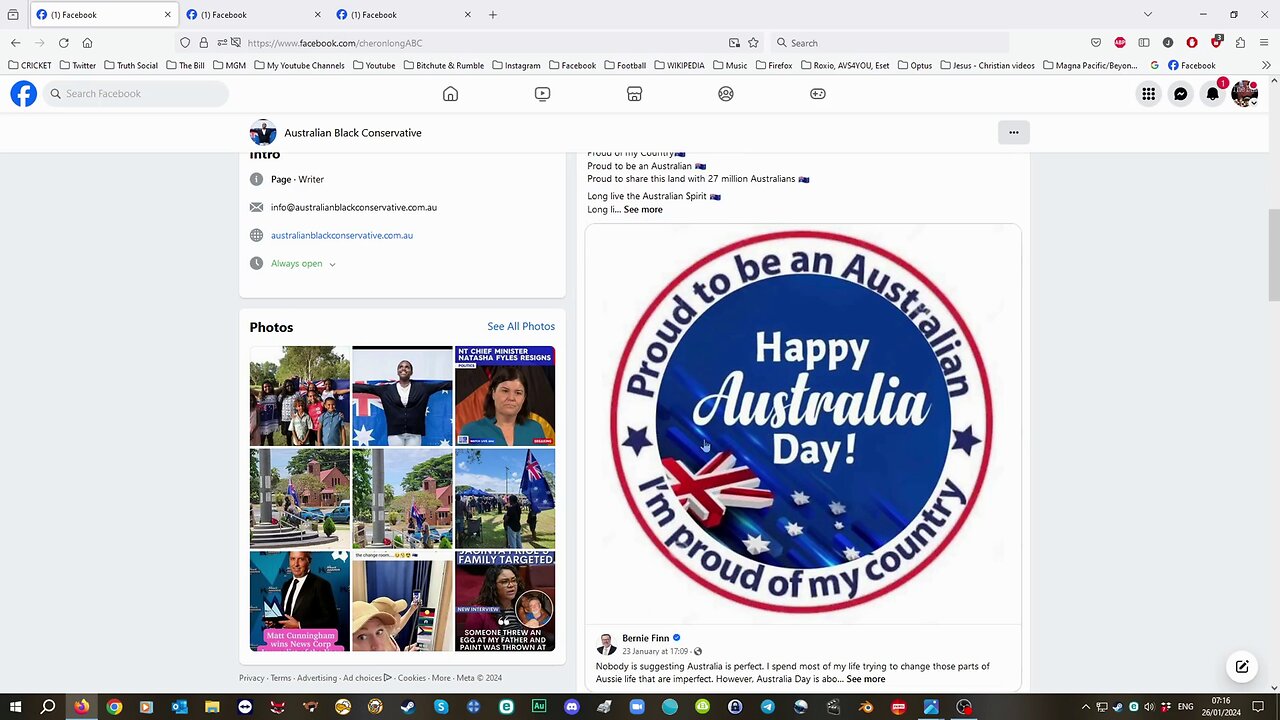
Task: Click page scrollbar thumb
Action: [x=1273, y=254]
